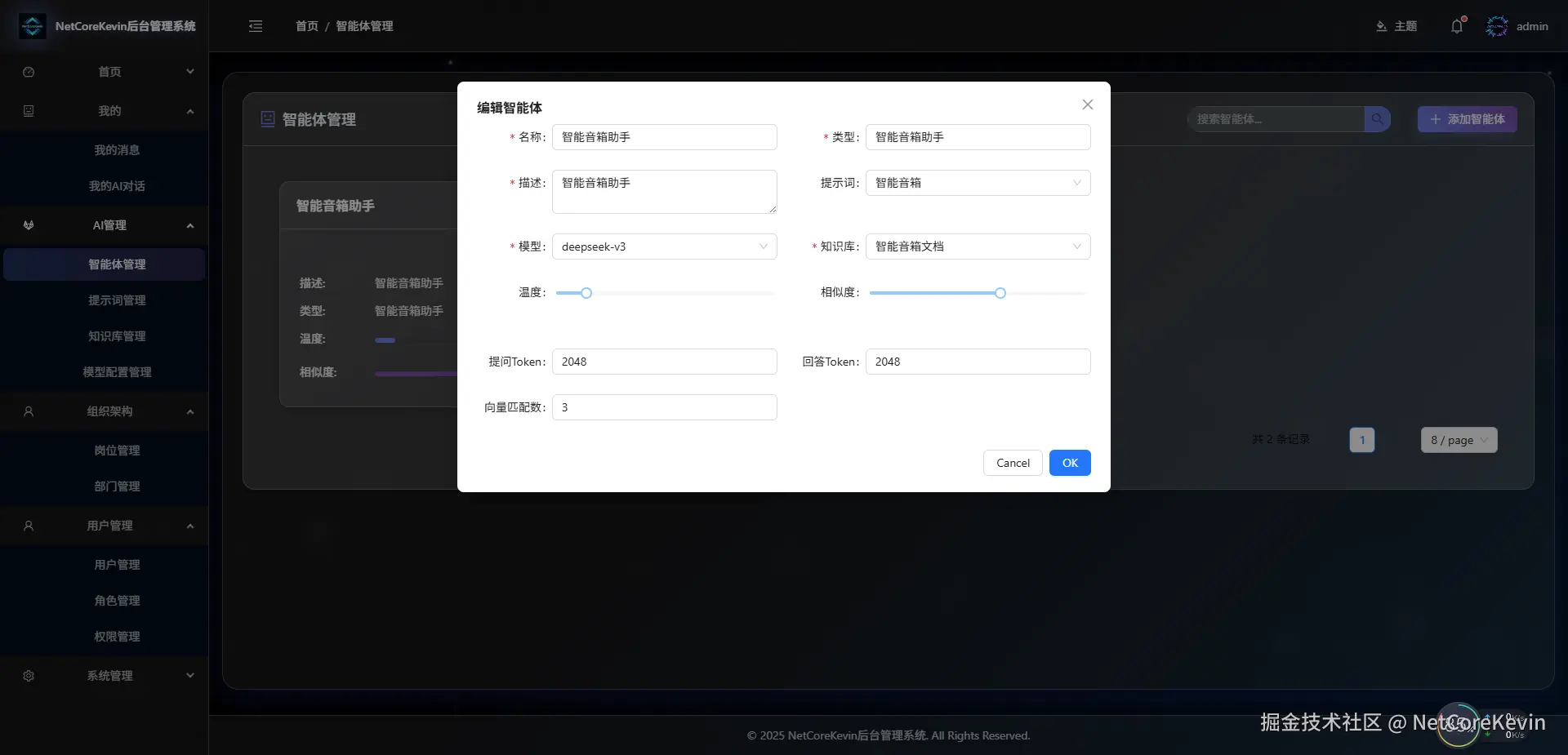This screenshot has height=755, width=1568.
Task: Click the AI管理 sidebar icon
Action: [x=28, y=225]
